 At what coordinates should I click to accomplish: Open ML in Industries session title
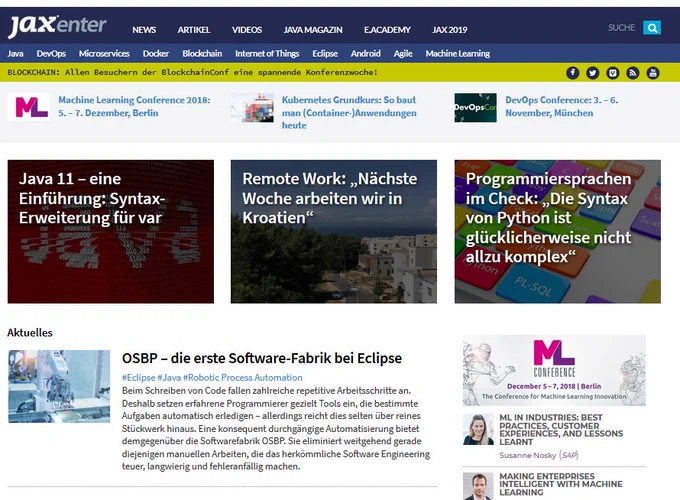561,429
